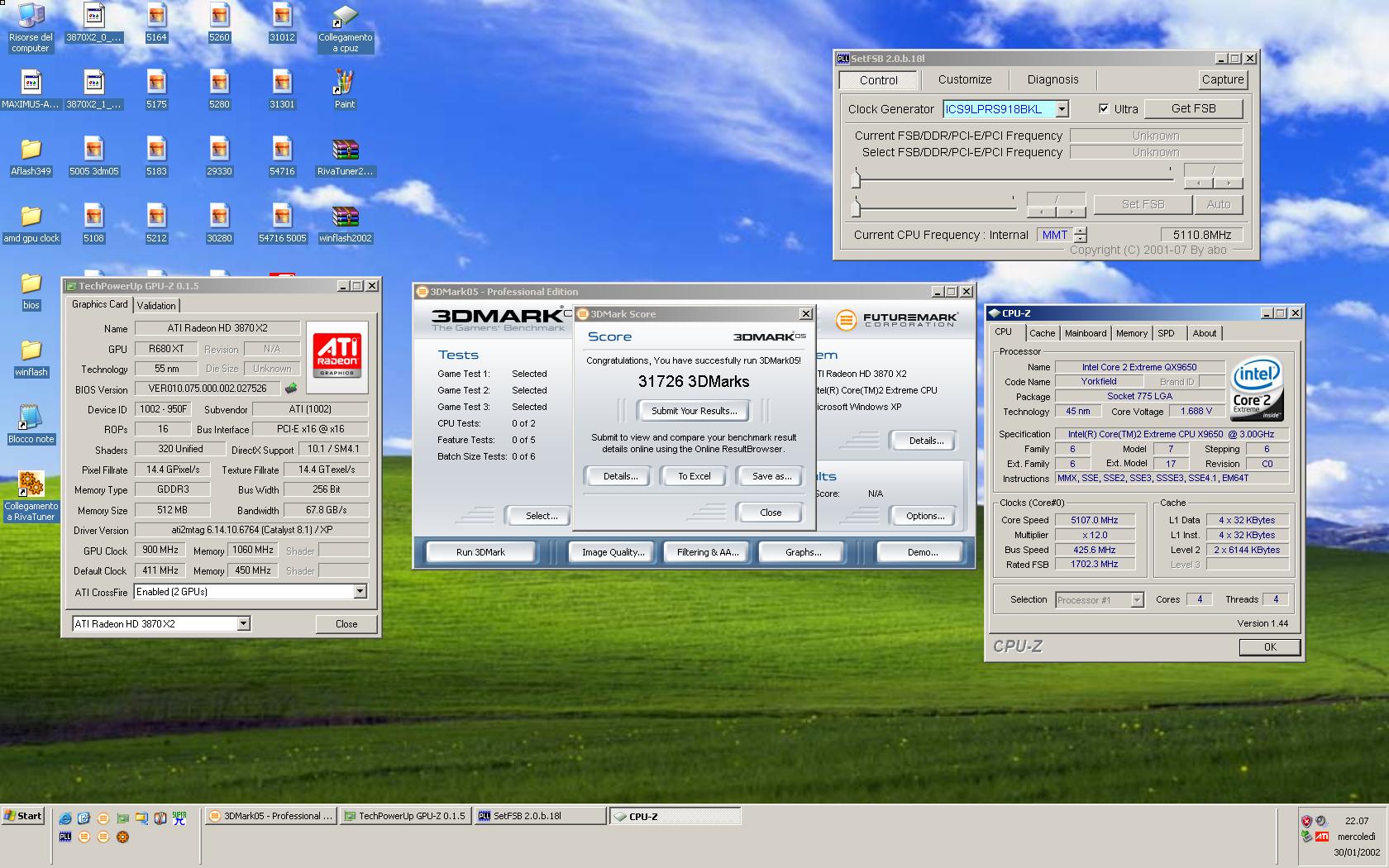Click Close button in GPU-Z
The height and width of the screenshot is (868, 1389).
click(x=346, y=624)
